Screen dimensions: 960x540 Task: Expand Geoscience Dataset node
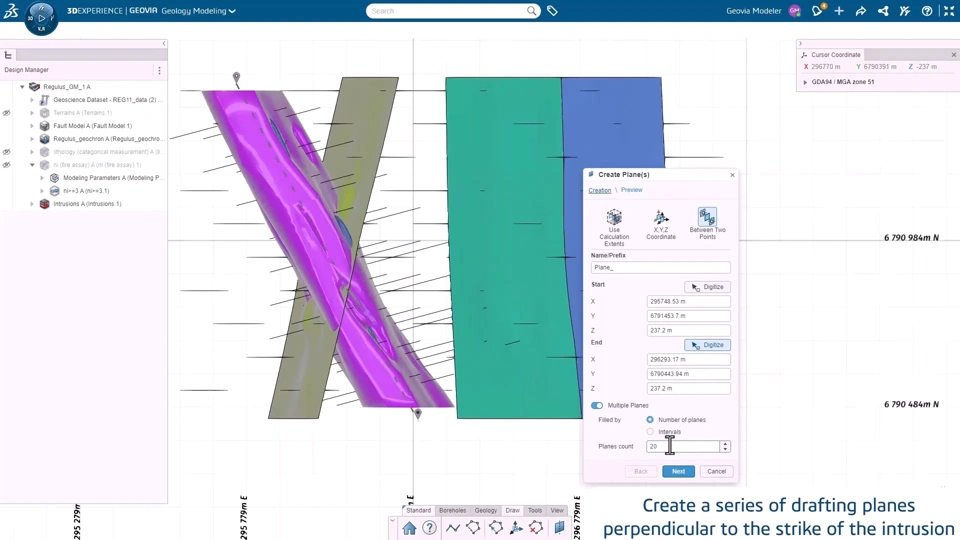coord(32,100)
